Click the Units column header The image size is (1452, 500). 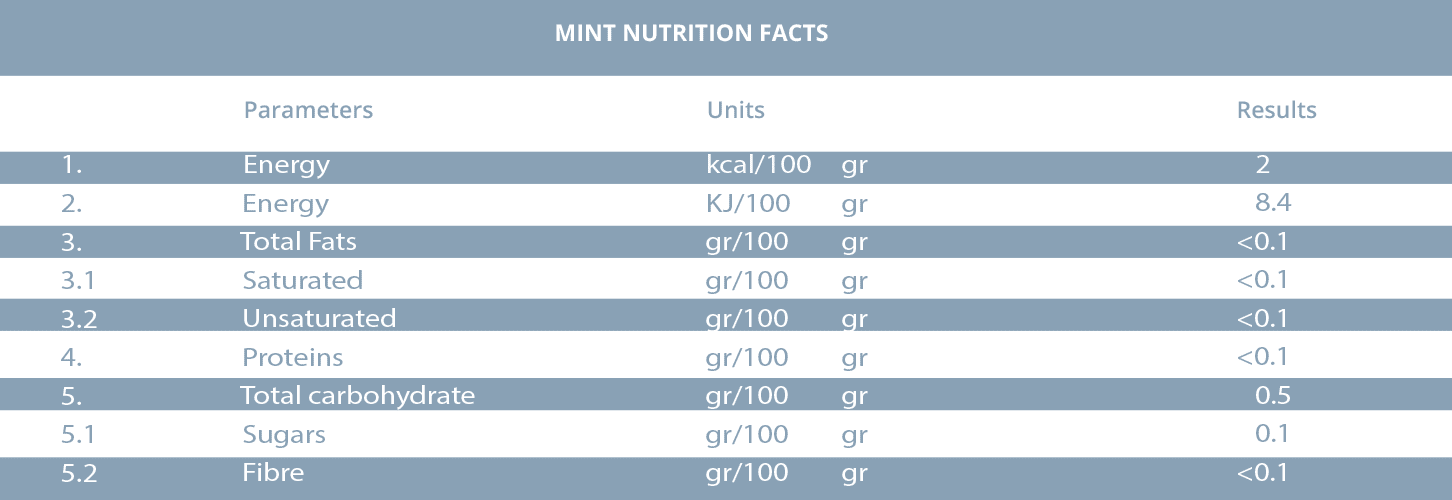coord(735,110)
